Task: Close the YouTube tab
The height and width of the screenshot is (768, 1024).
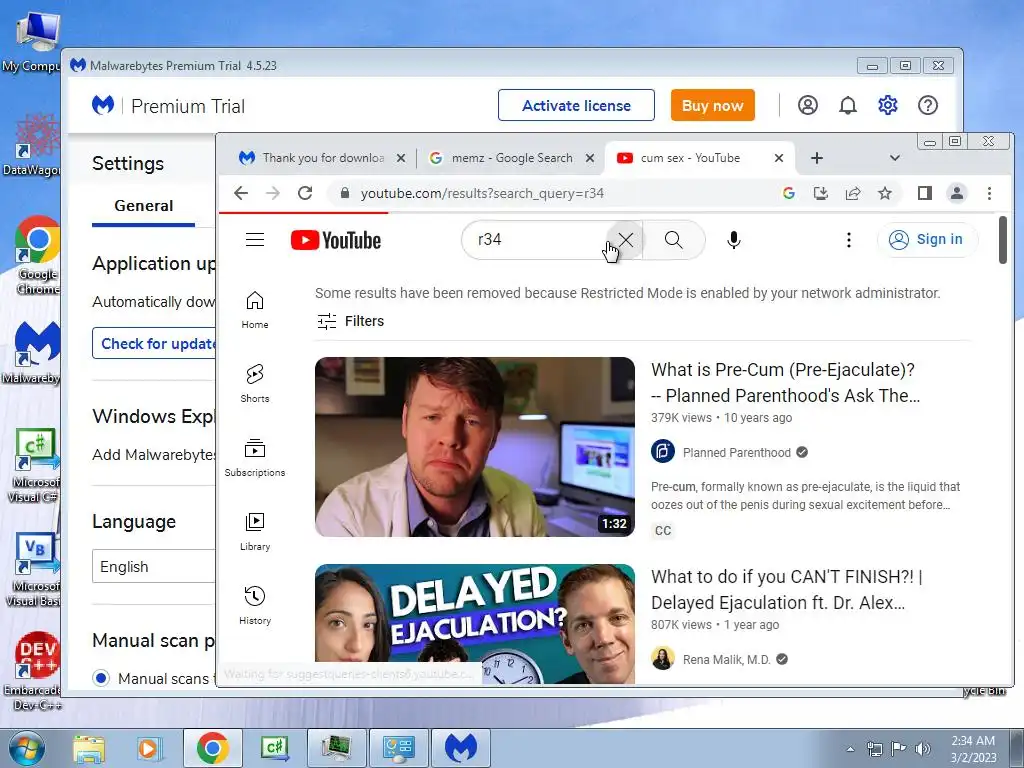Action: 778,158
